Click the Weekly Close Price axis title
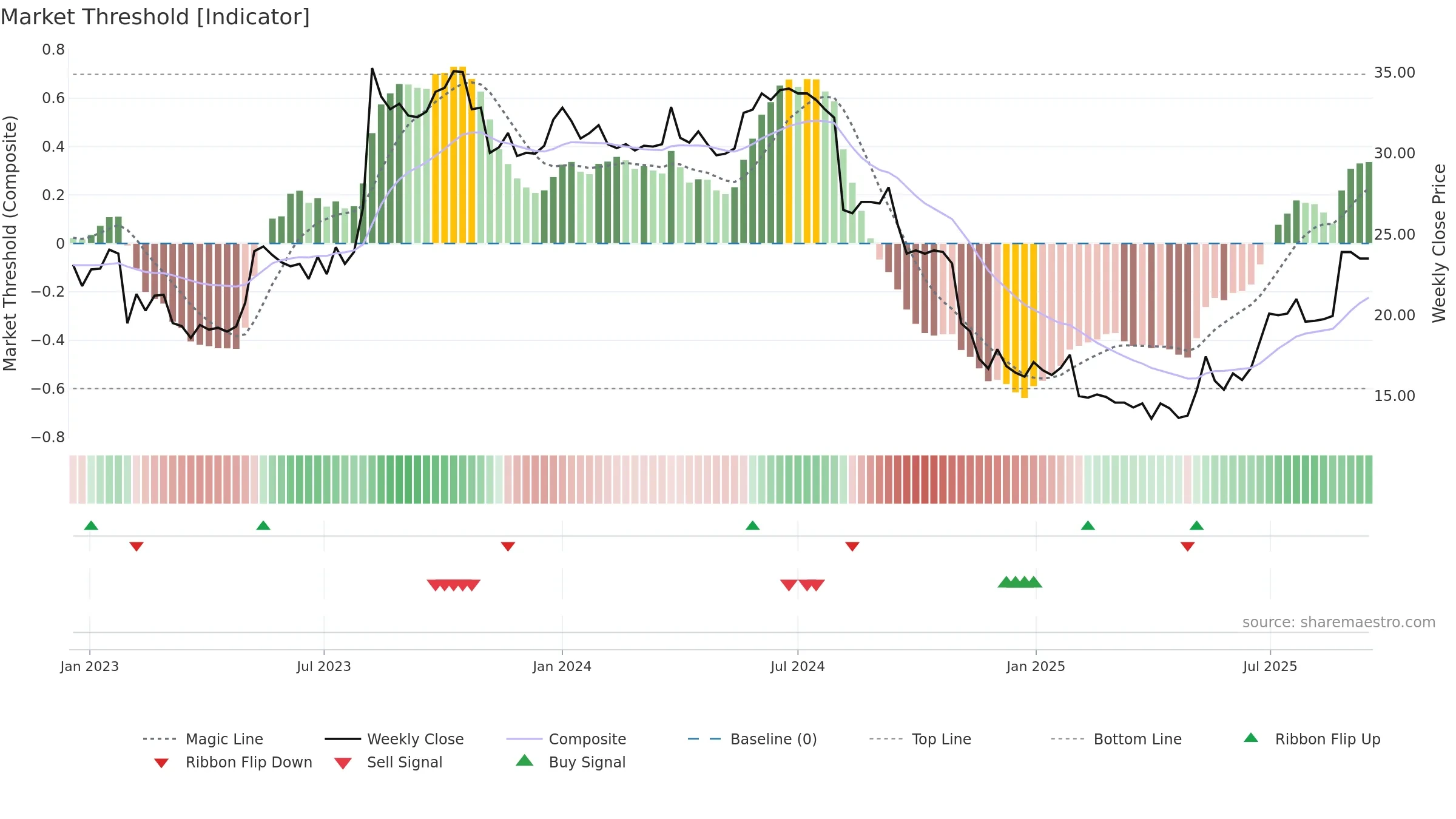 tap(1439, 243)
